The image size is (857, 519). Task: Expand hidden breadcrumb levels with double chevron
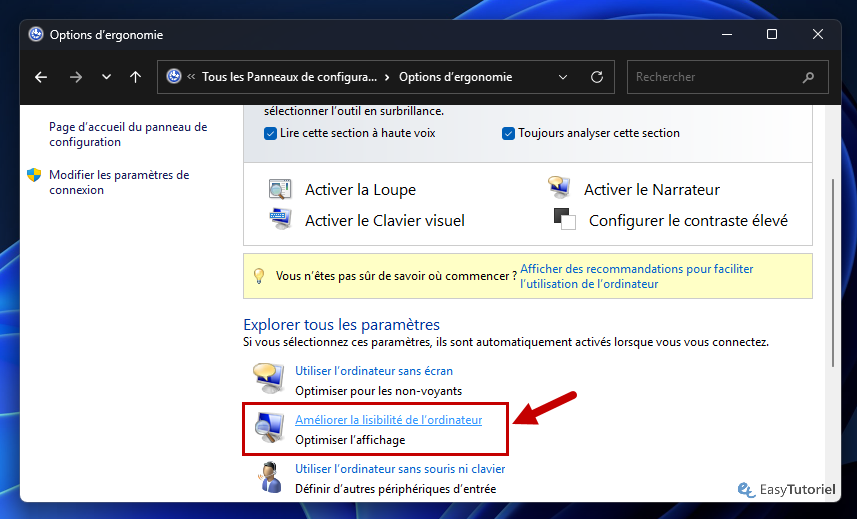[191, 76]
